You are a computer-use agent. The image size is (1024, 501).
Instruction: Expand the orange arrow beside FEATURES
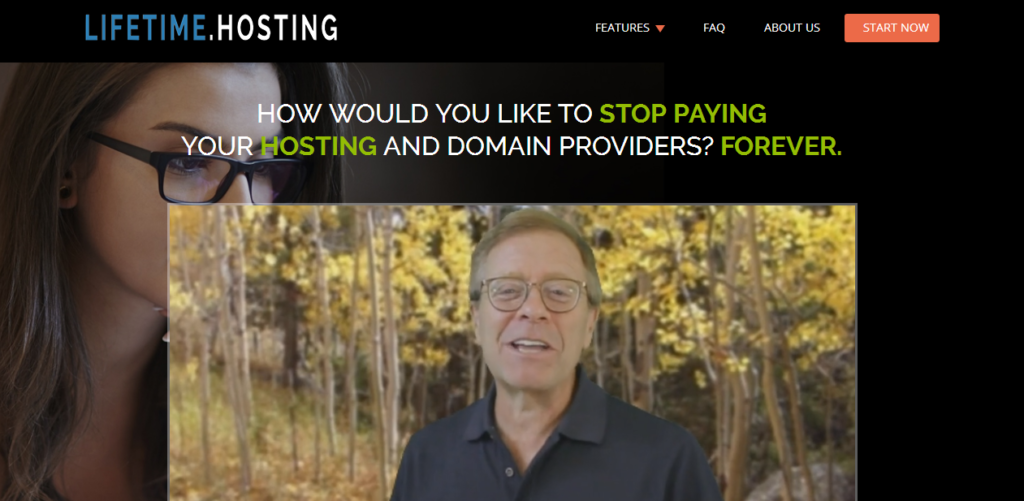660,29
